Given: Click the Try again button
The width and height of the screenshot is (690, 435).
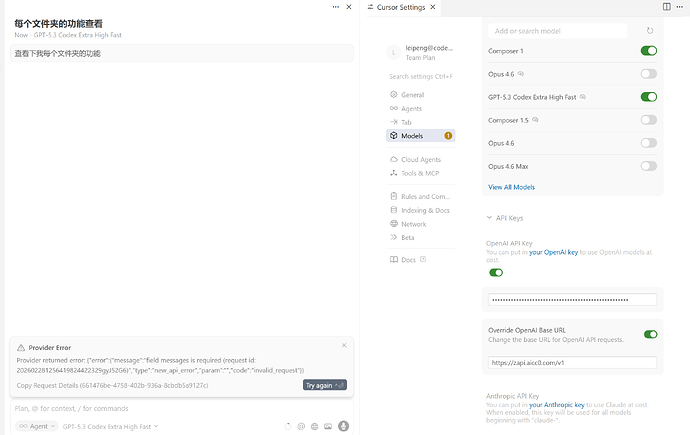Looking at the screenshot, I should 325,385.
